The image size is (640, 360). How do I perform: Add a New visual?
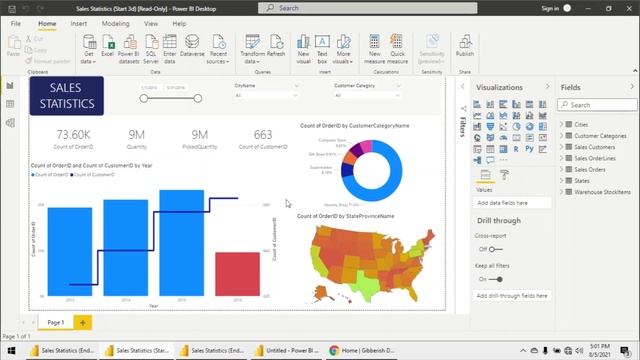point(303,49)
